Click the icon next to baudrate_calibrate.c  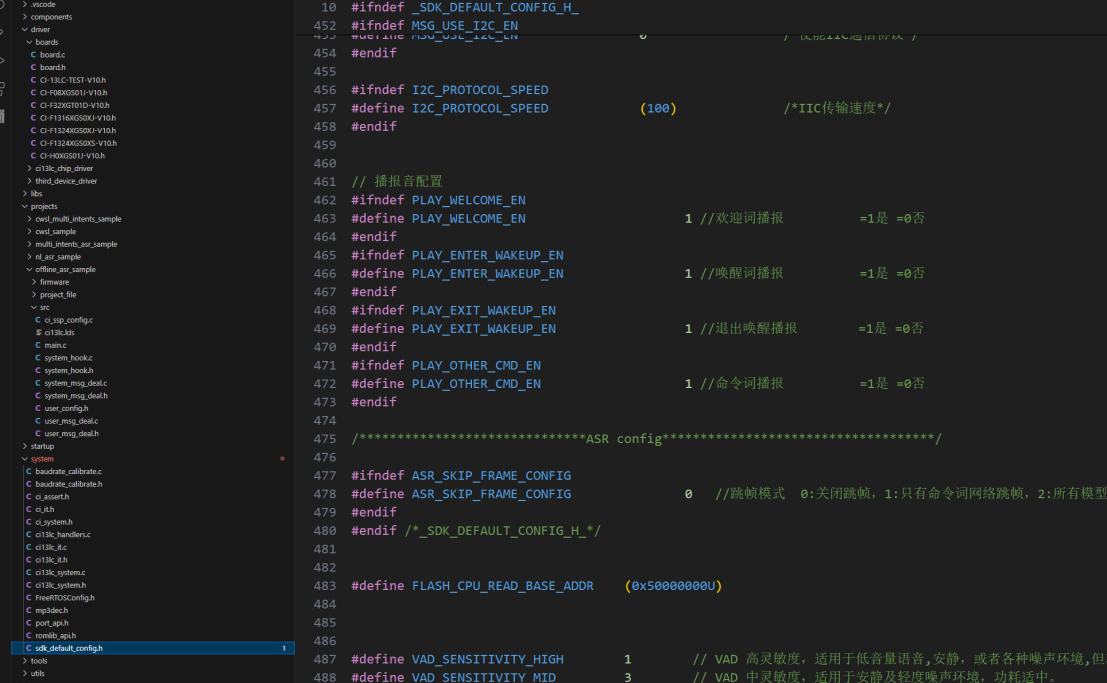coord(28,471)
